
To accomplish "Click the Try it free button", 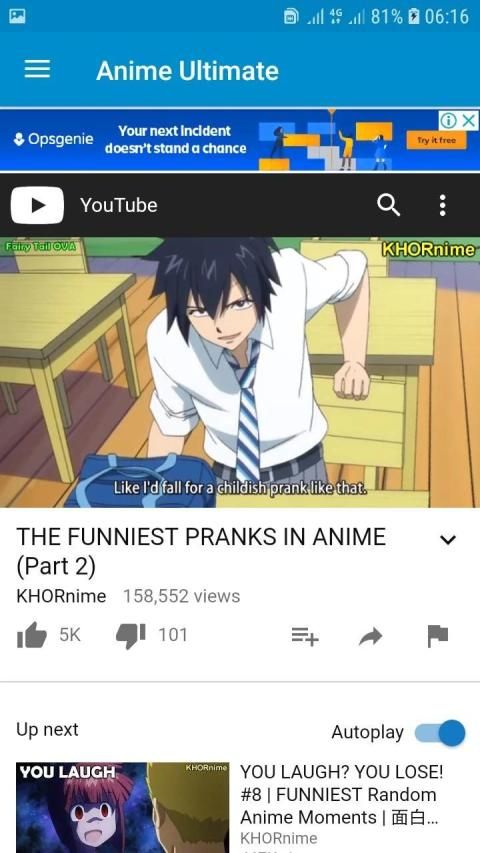I will [x=436, y=140].
